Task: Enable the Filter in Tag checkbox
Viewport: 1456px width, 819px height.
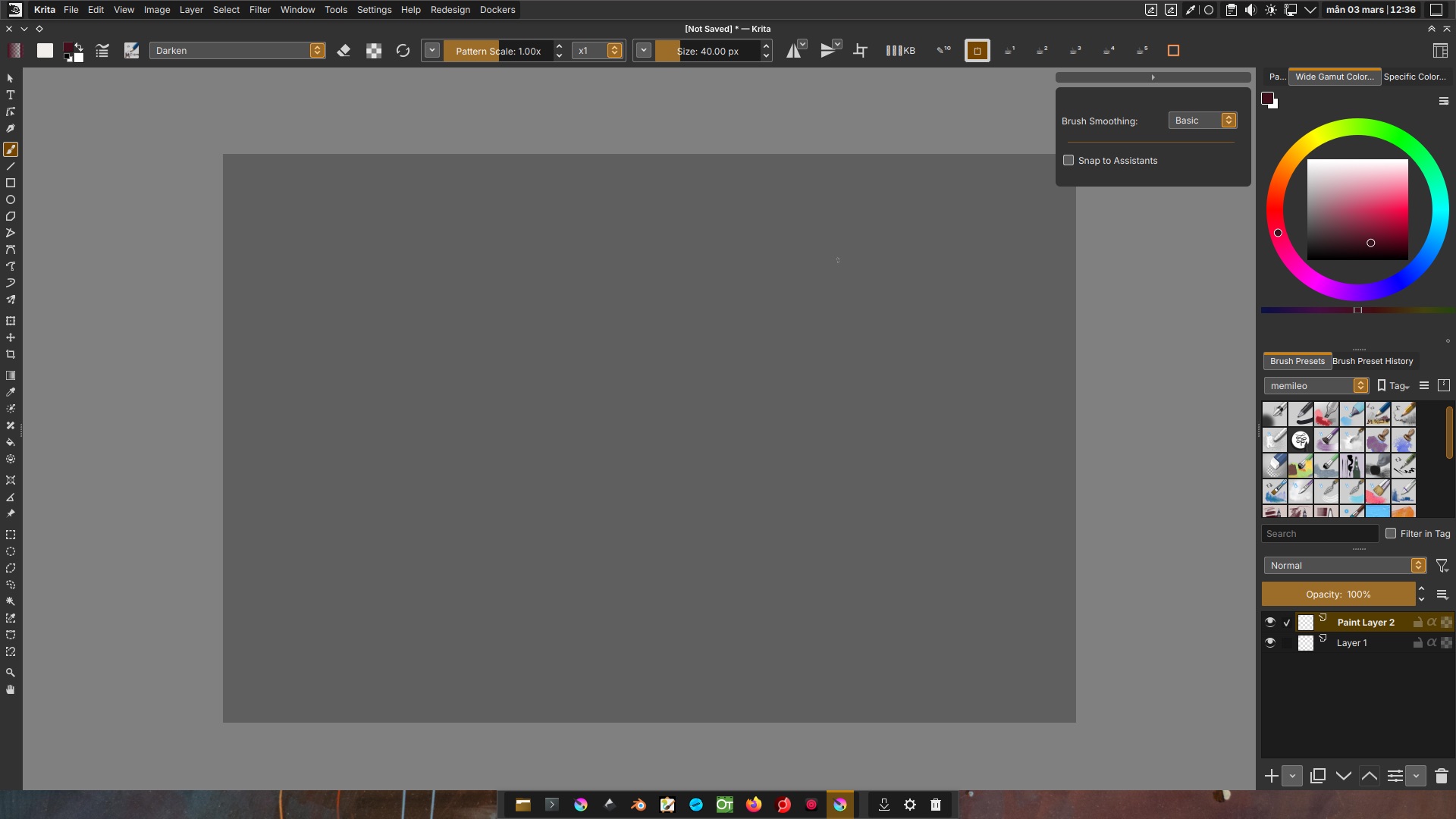Action: [1391, 533]
